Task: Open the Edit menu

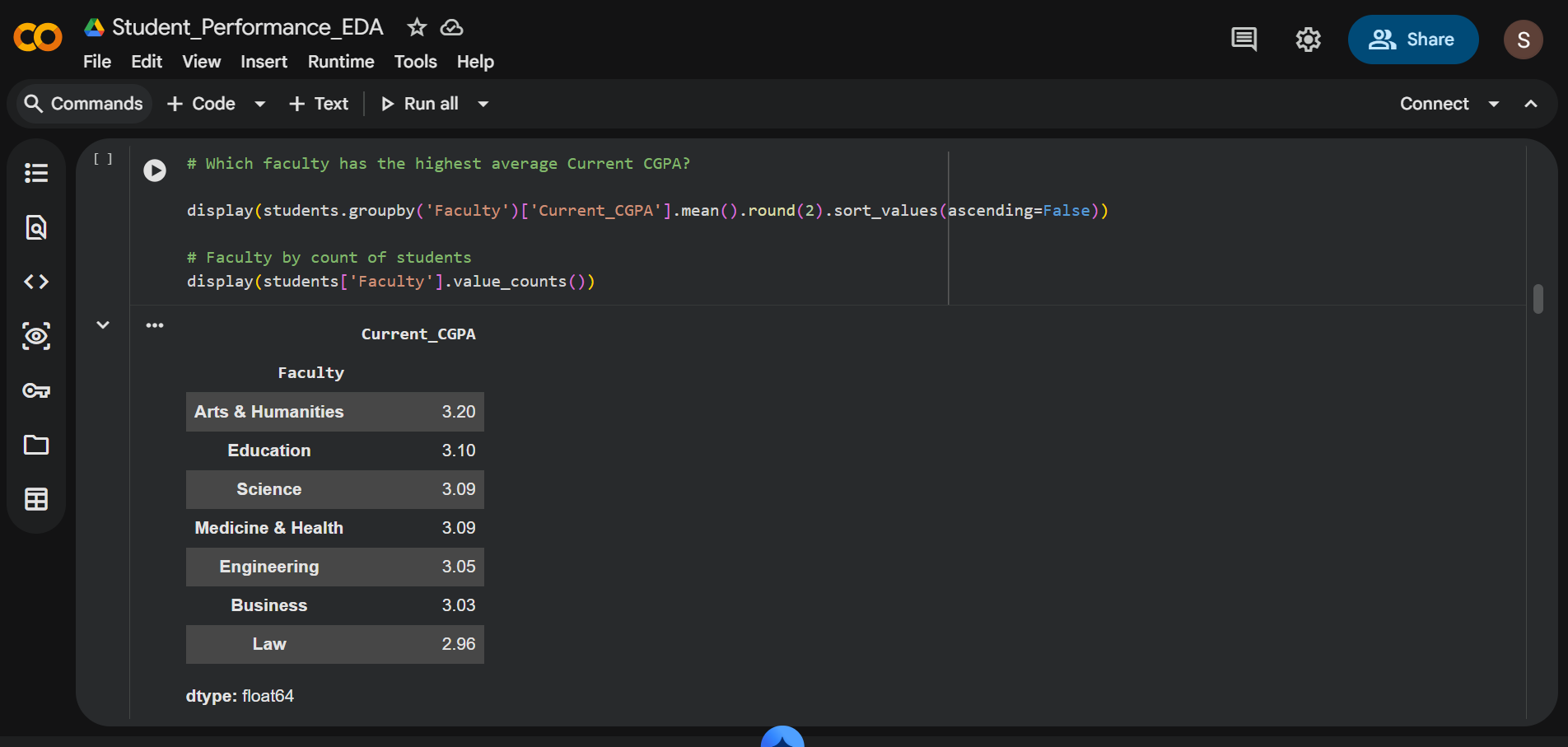Action: pyautogui.click(x=147, y=62)
